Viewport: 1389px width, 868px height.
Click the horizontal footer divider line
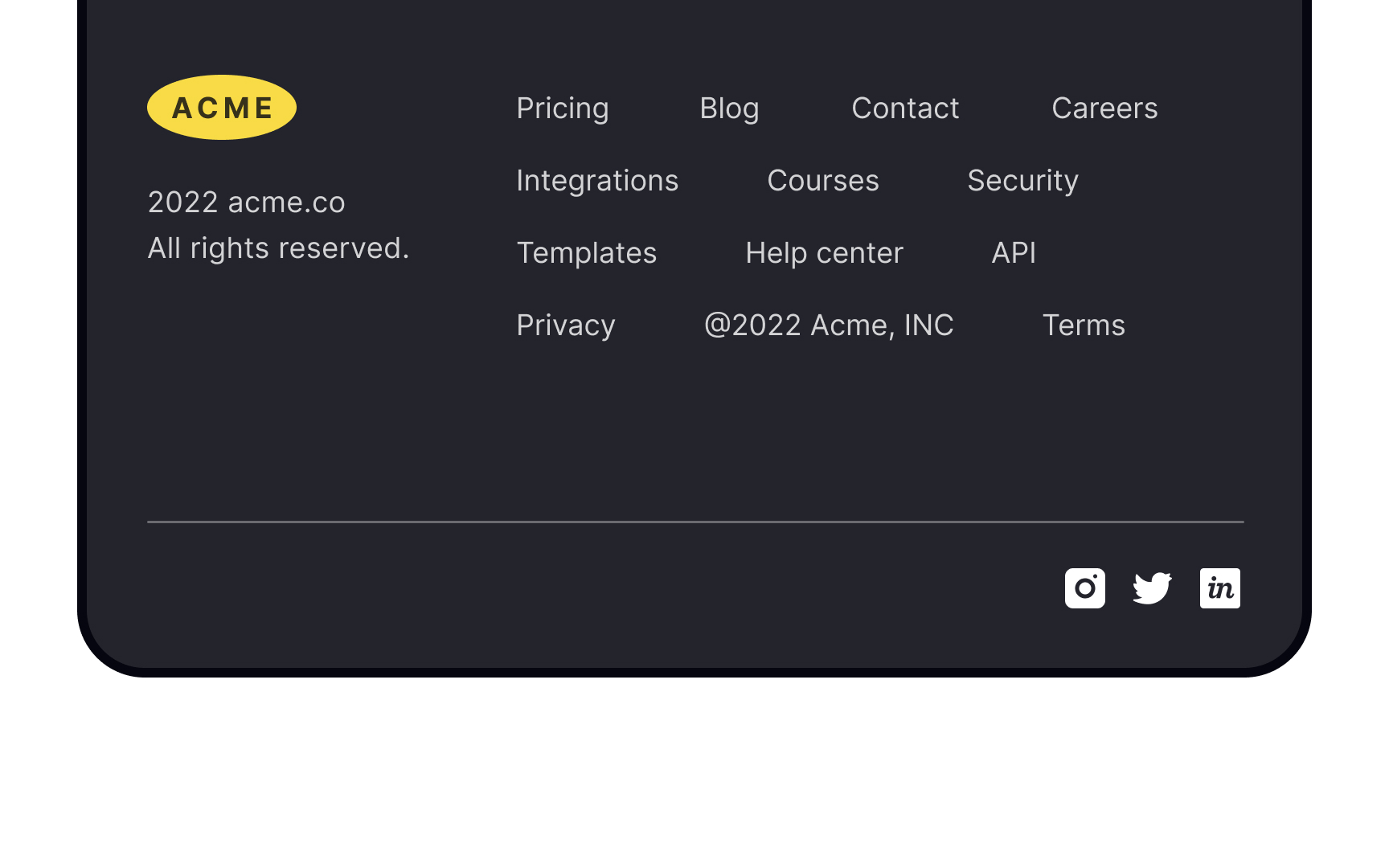(x=695, y=522)
